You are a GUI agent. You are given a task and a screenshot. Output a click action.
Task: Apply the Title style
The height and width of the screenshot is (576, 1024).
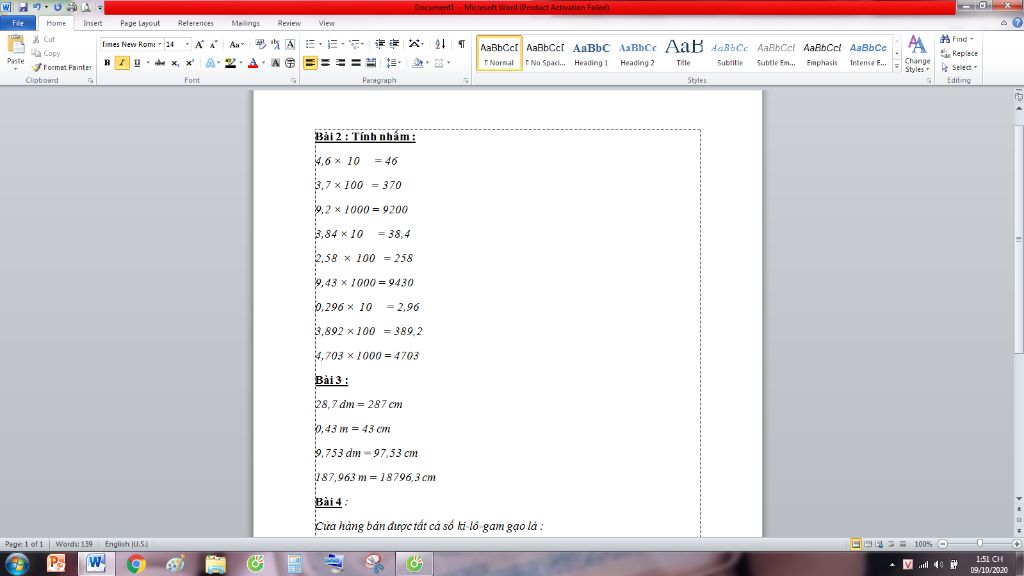pos(683,53)
